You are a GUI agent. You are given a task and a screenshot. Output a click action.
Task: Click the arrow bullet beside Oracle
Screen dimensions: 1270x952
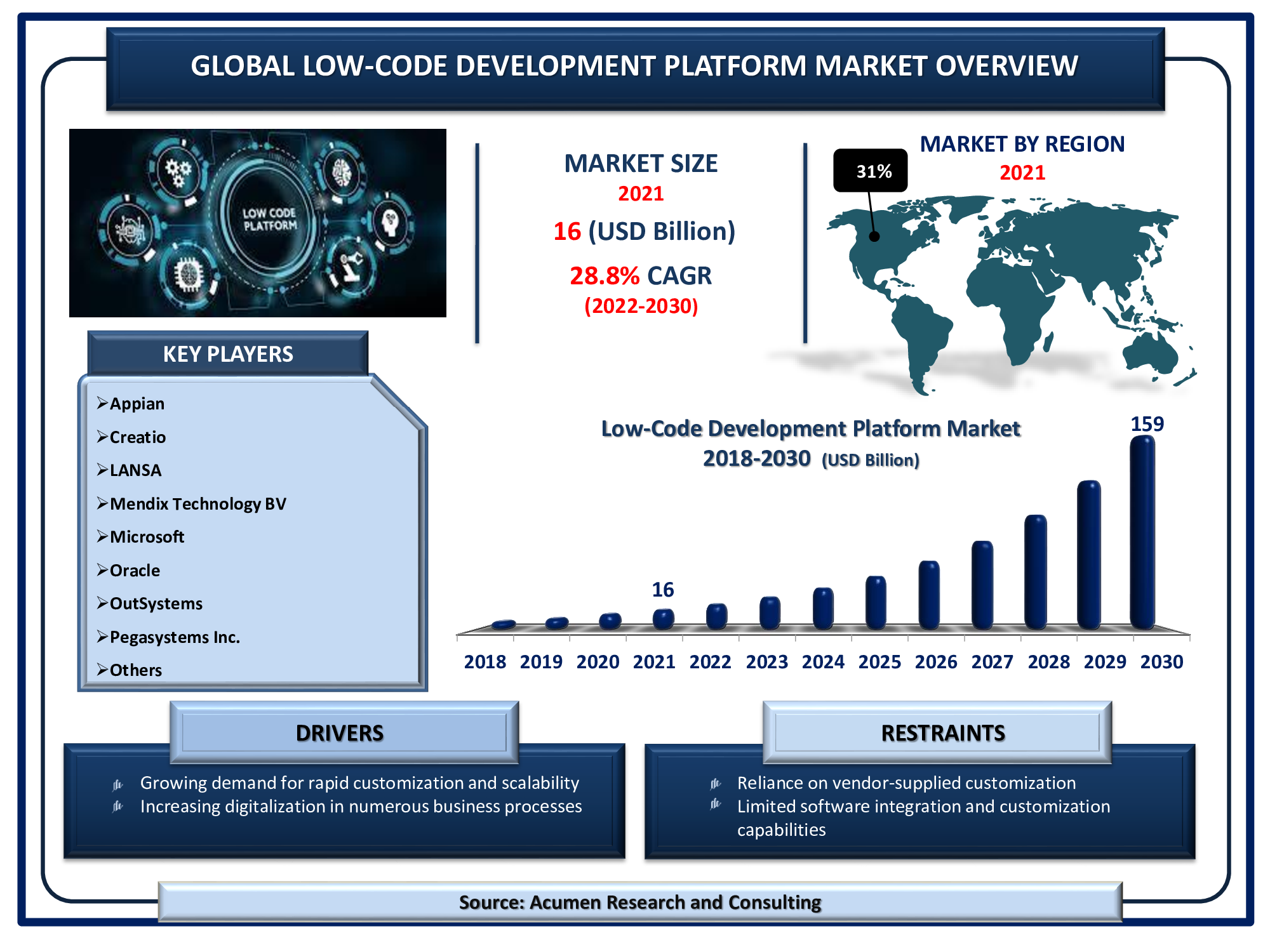[x=102, y=569]
